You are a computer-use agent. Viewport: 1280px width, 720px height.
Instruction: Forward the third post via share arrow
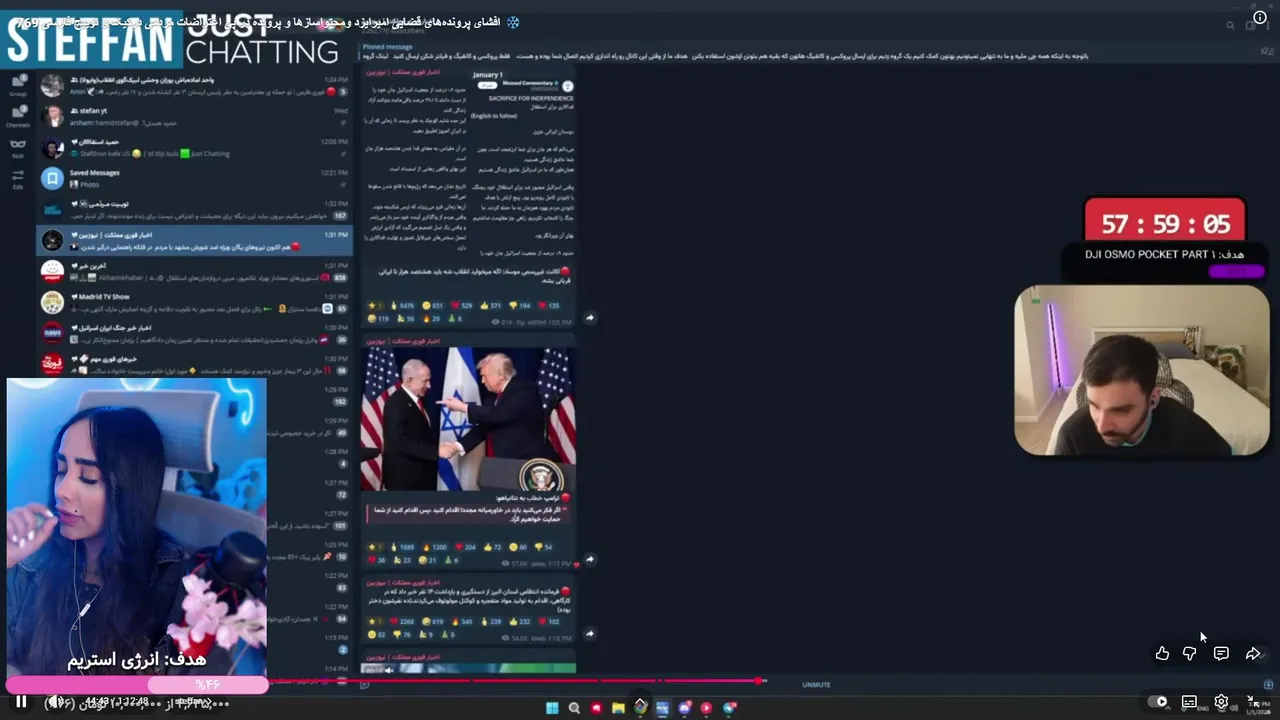(589, 633)
